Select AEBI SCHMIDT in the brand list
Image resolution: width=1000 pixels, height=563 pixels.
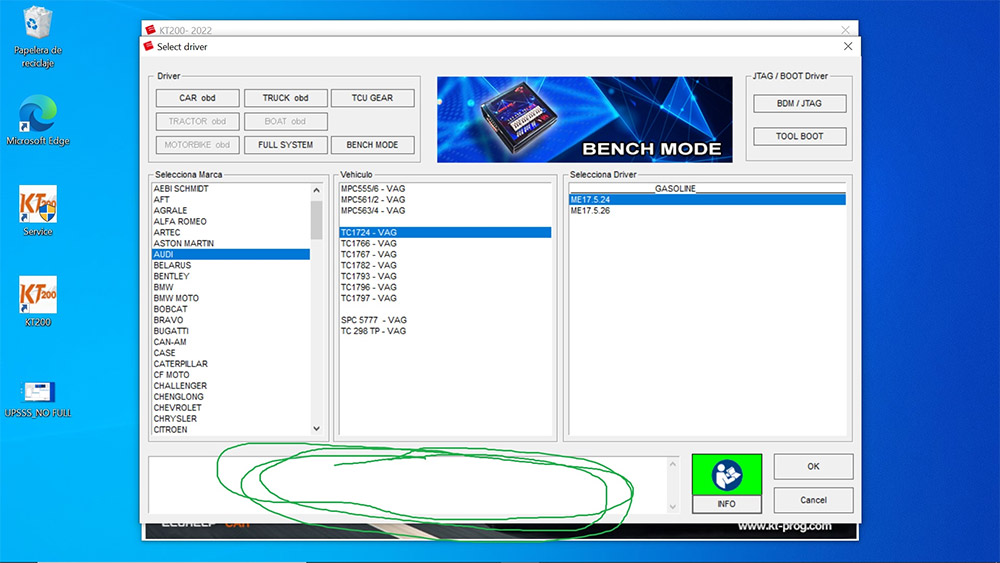[231, 189]
